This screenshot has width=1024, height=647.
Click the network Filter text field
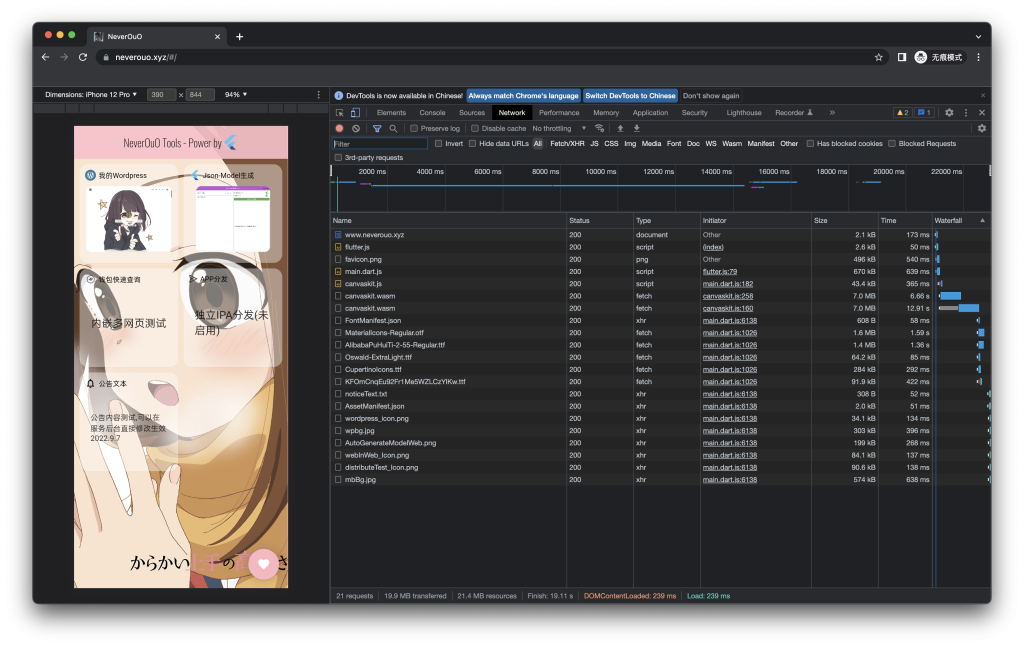click(x=380, y=144)
